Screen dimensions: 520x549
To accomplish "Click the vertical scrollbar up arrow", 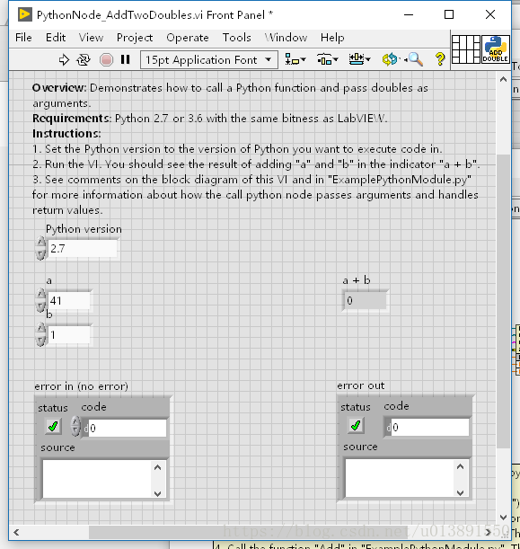I will coord(503,79).
